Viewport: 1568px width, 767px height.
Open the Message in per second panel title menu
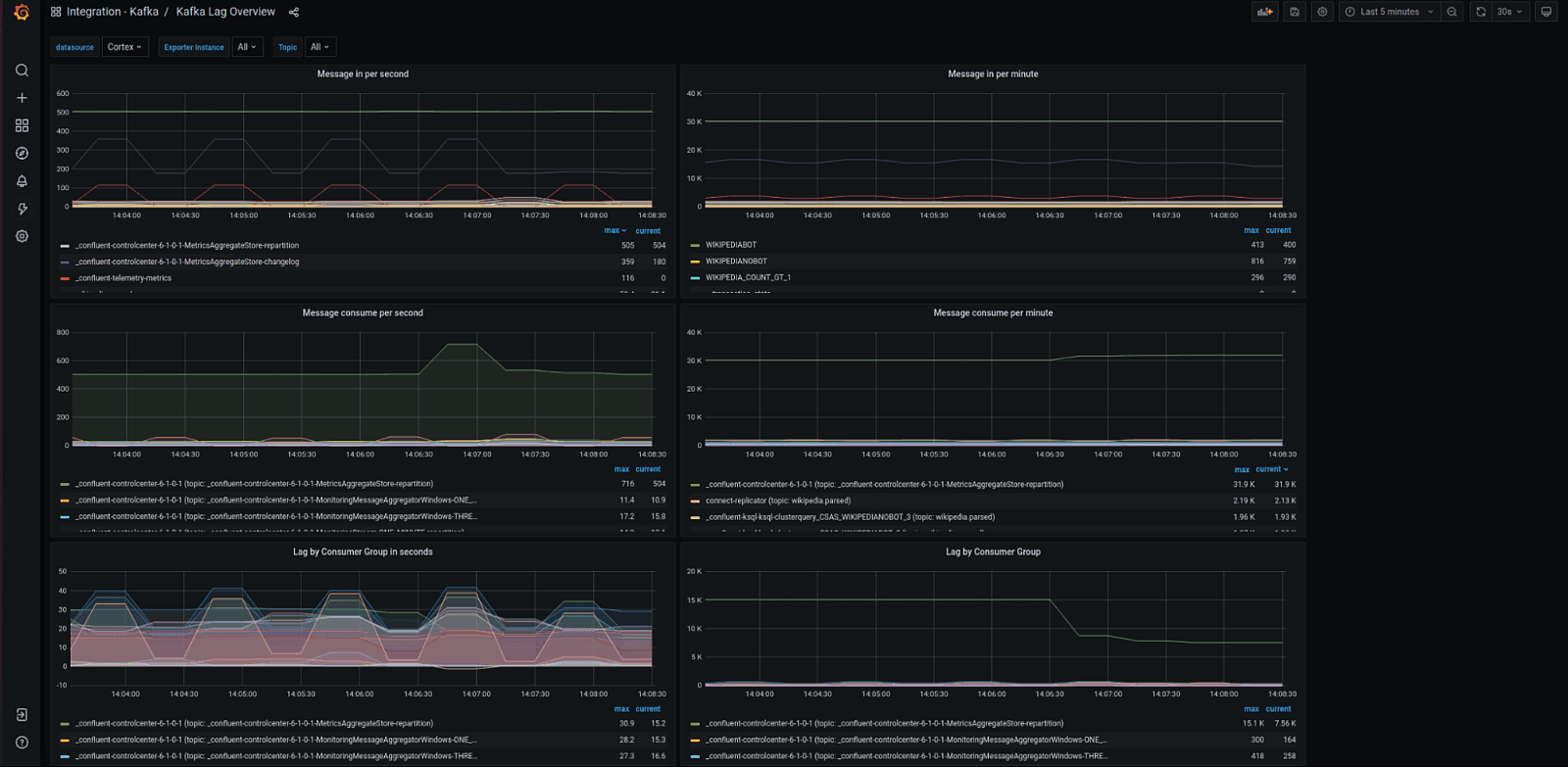(363, 73)
